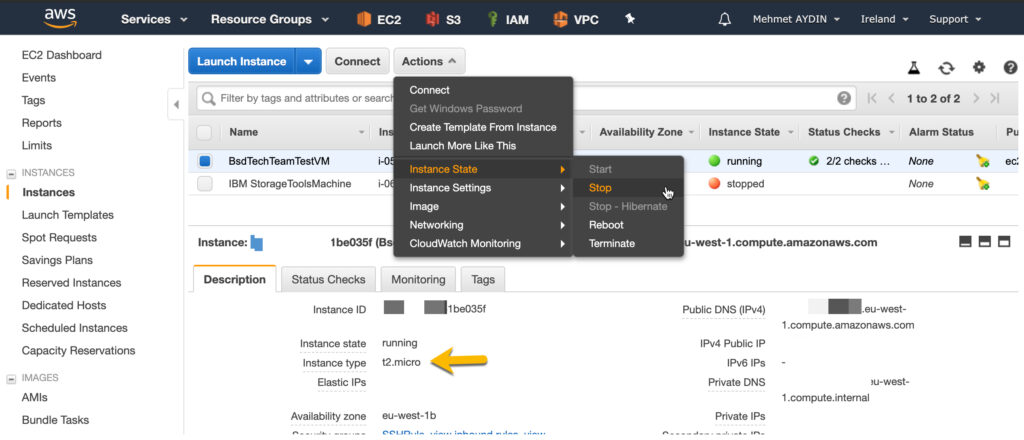Open IAM shortcut in top bar
The height and width of the screenshot is (440, 1024).
tap(509, 19)
